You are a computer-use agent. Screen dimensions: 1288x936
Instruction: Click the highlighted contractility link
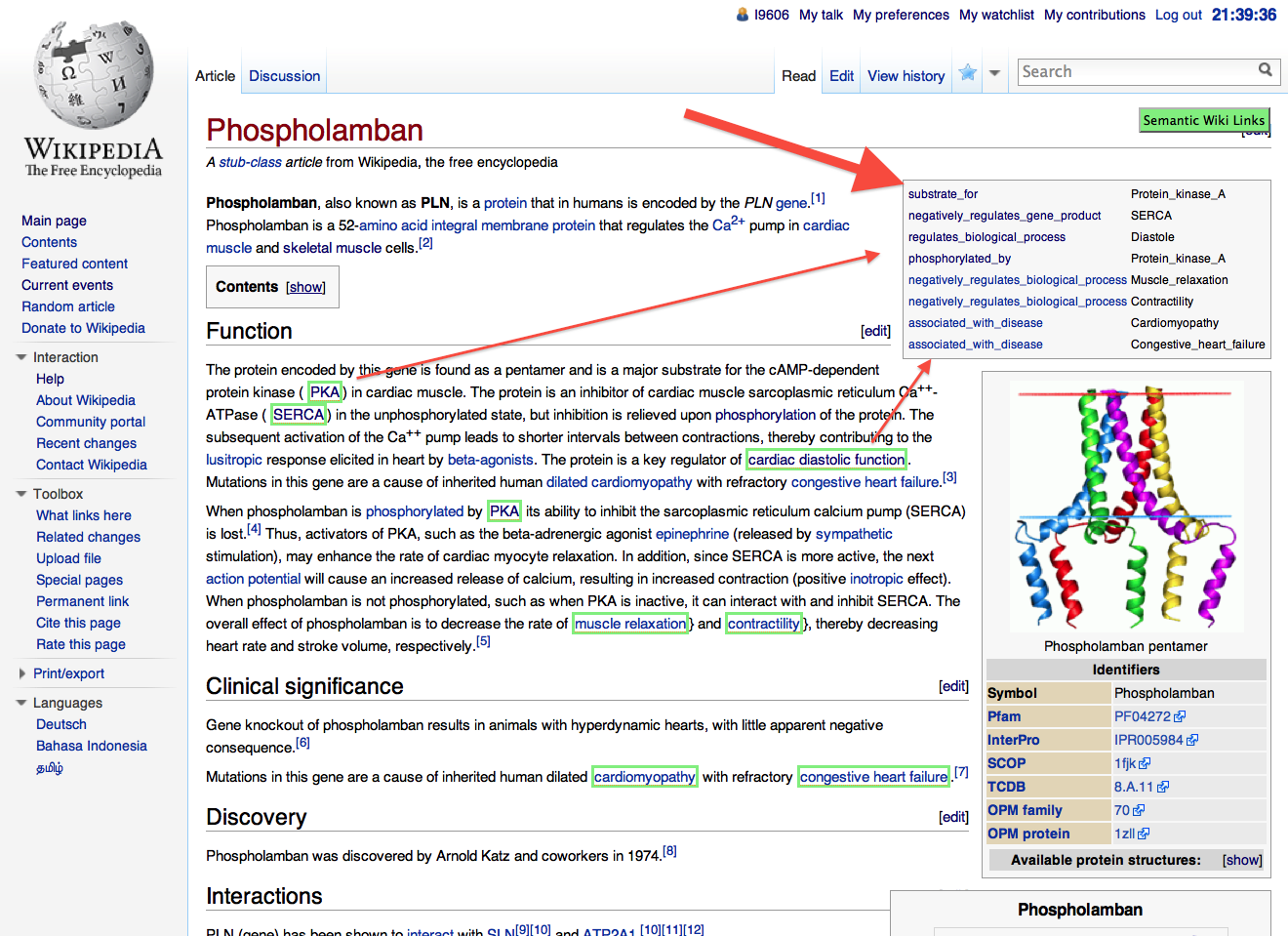pyautogui.click(x=763, y=624)
